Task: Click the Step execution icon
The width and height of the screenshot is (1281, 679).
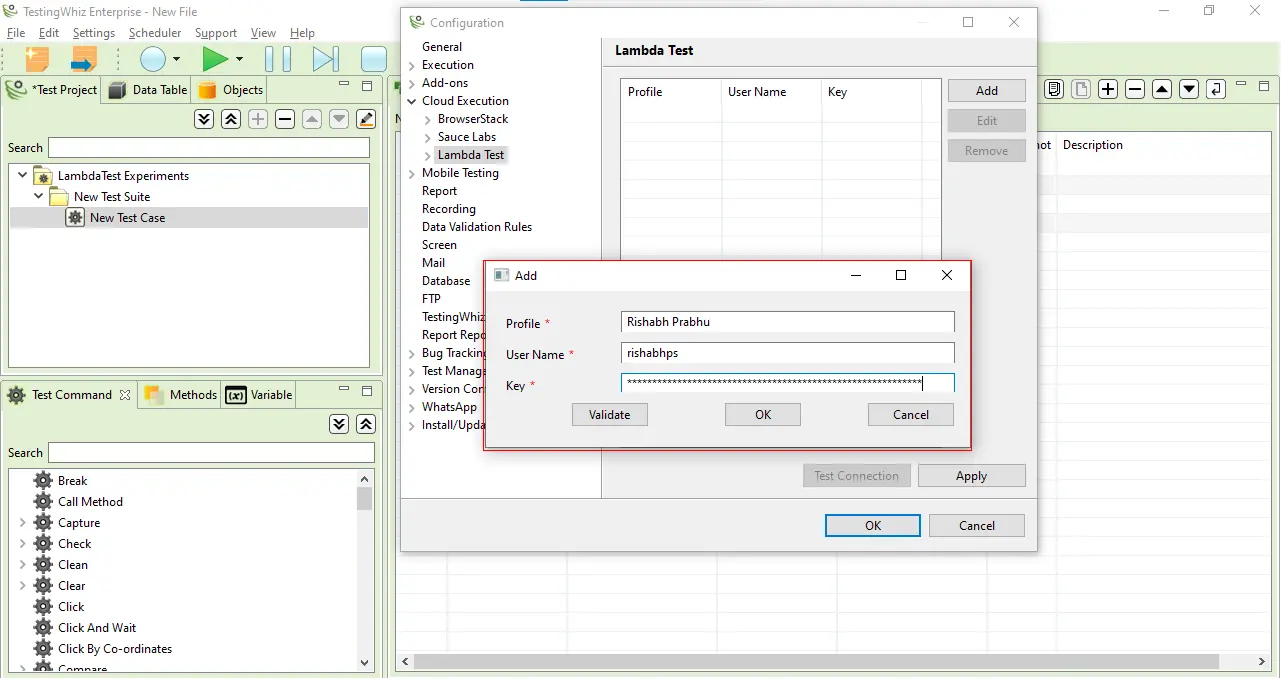Action: coord(325,58)
